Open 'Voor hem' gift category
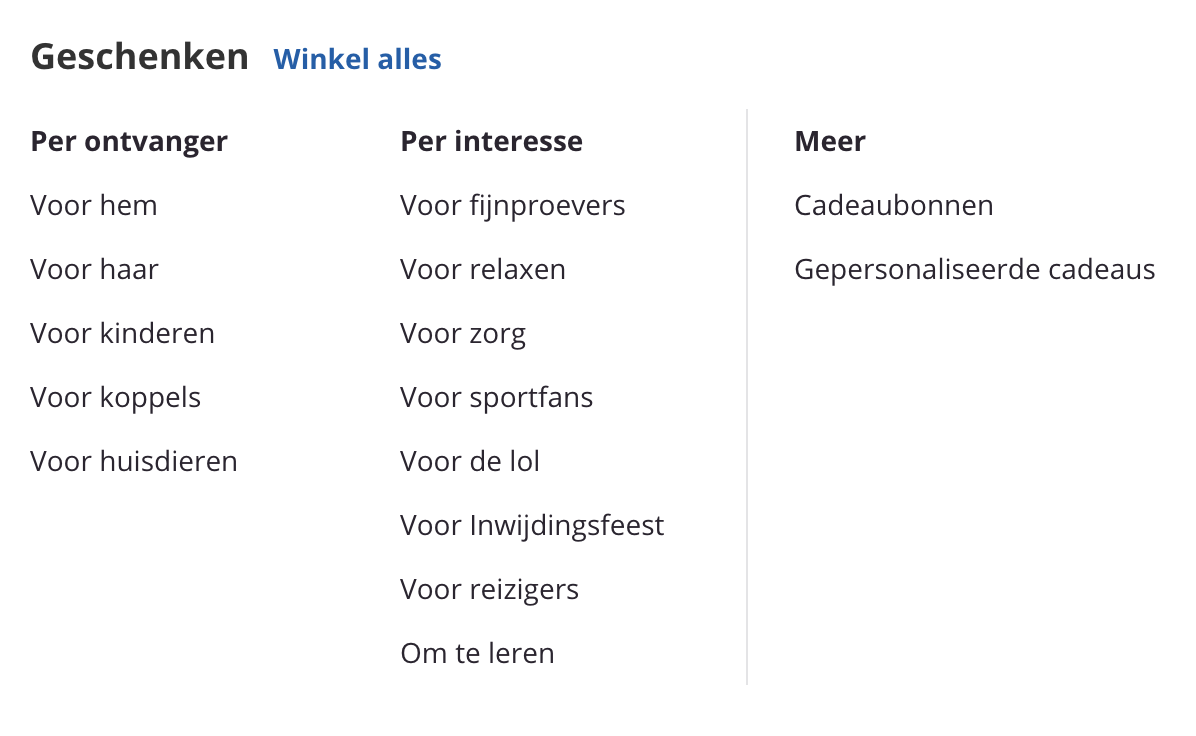1196x736 pixels. pos(94,206)
